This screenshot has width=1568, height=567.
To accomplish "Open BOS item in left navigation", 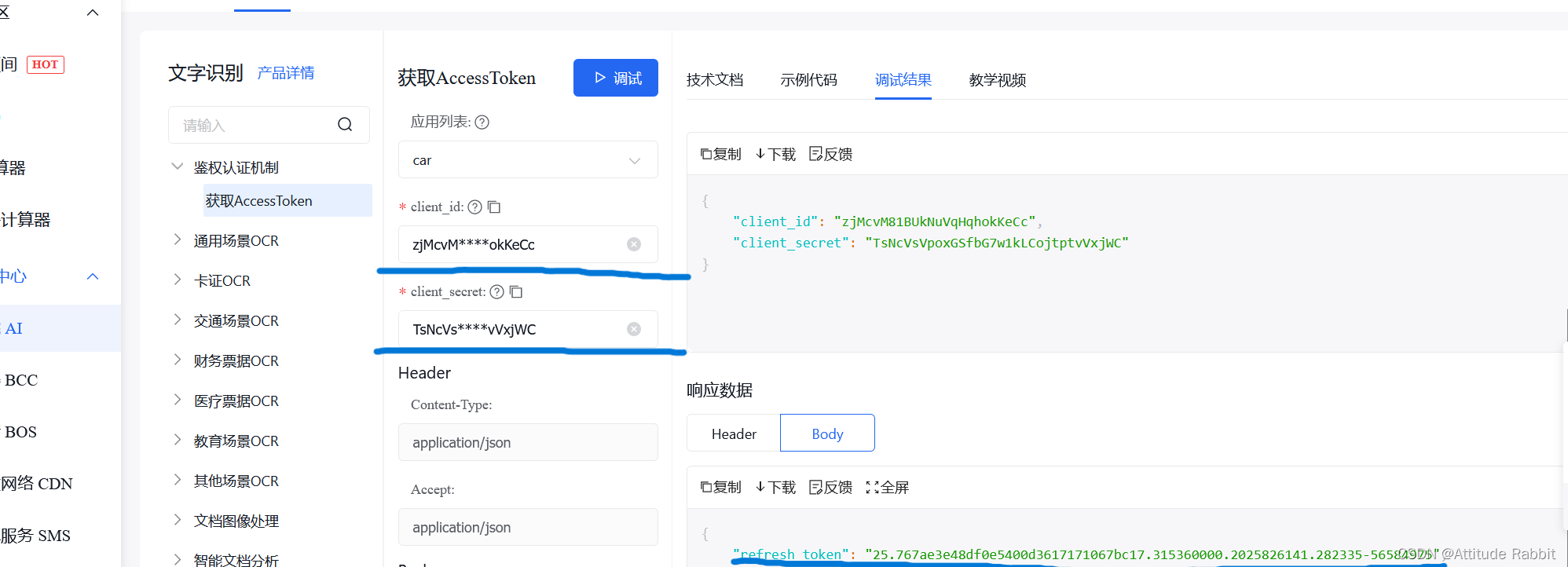I will tap(20, 432).
